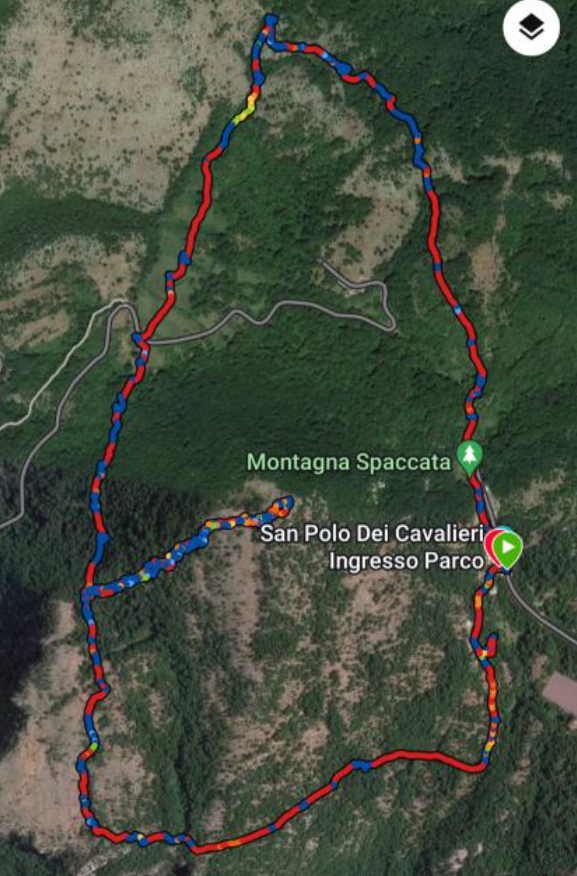Tap where the track crosses the grey road
This screenshot has height=876, width=577.
coord(139,339)
